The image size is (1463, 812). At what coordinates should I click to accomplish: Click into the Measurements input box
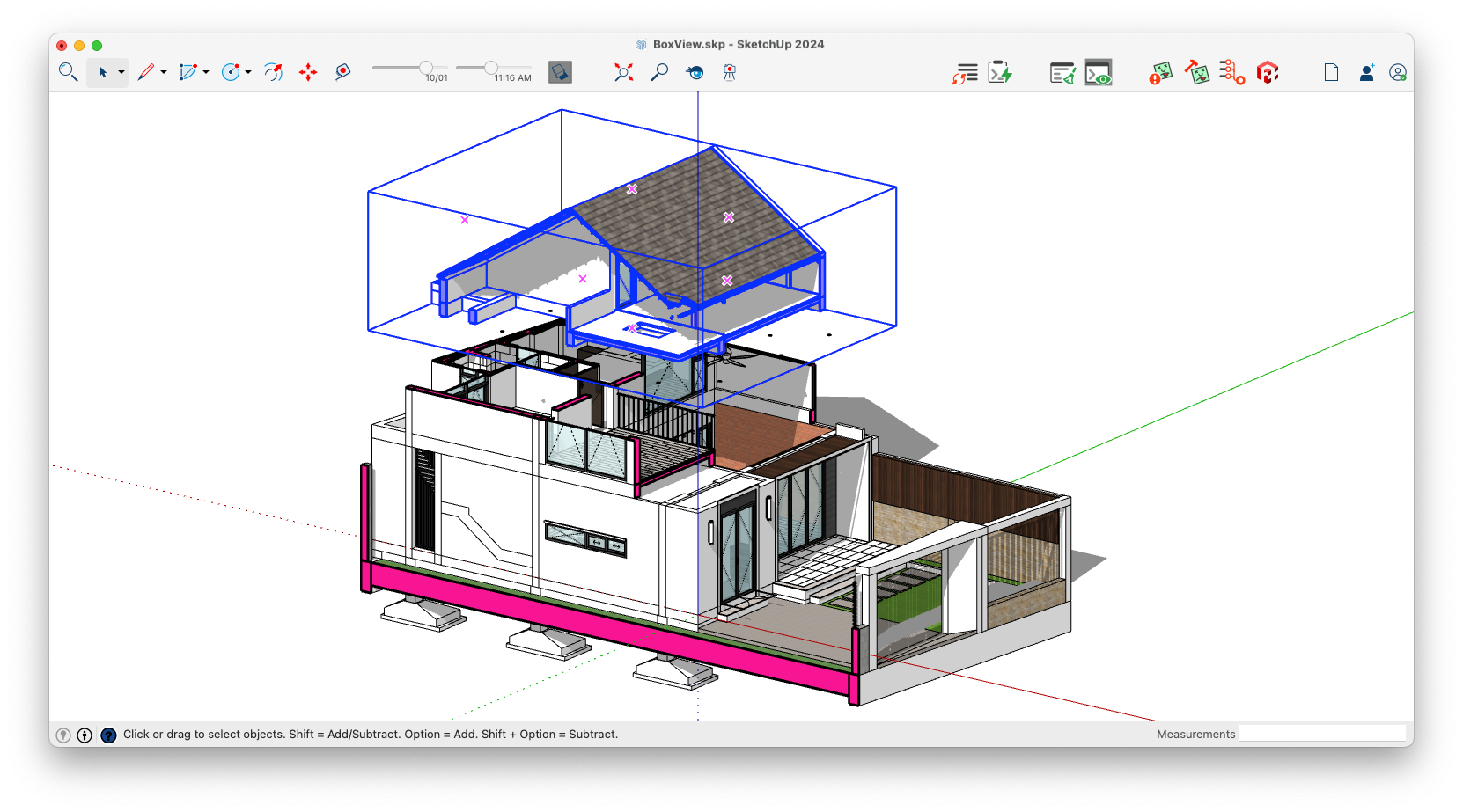click(1321, 734)
